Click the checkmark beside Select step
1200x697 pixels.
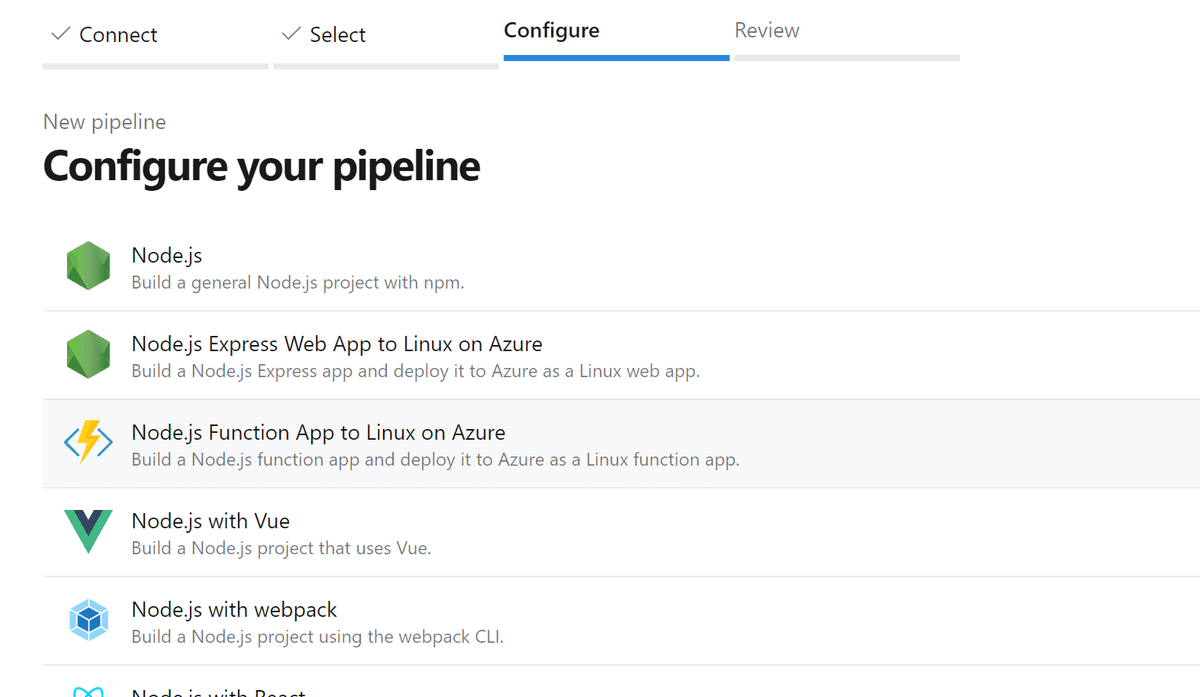[292, 33]
